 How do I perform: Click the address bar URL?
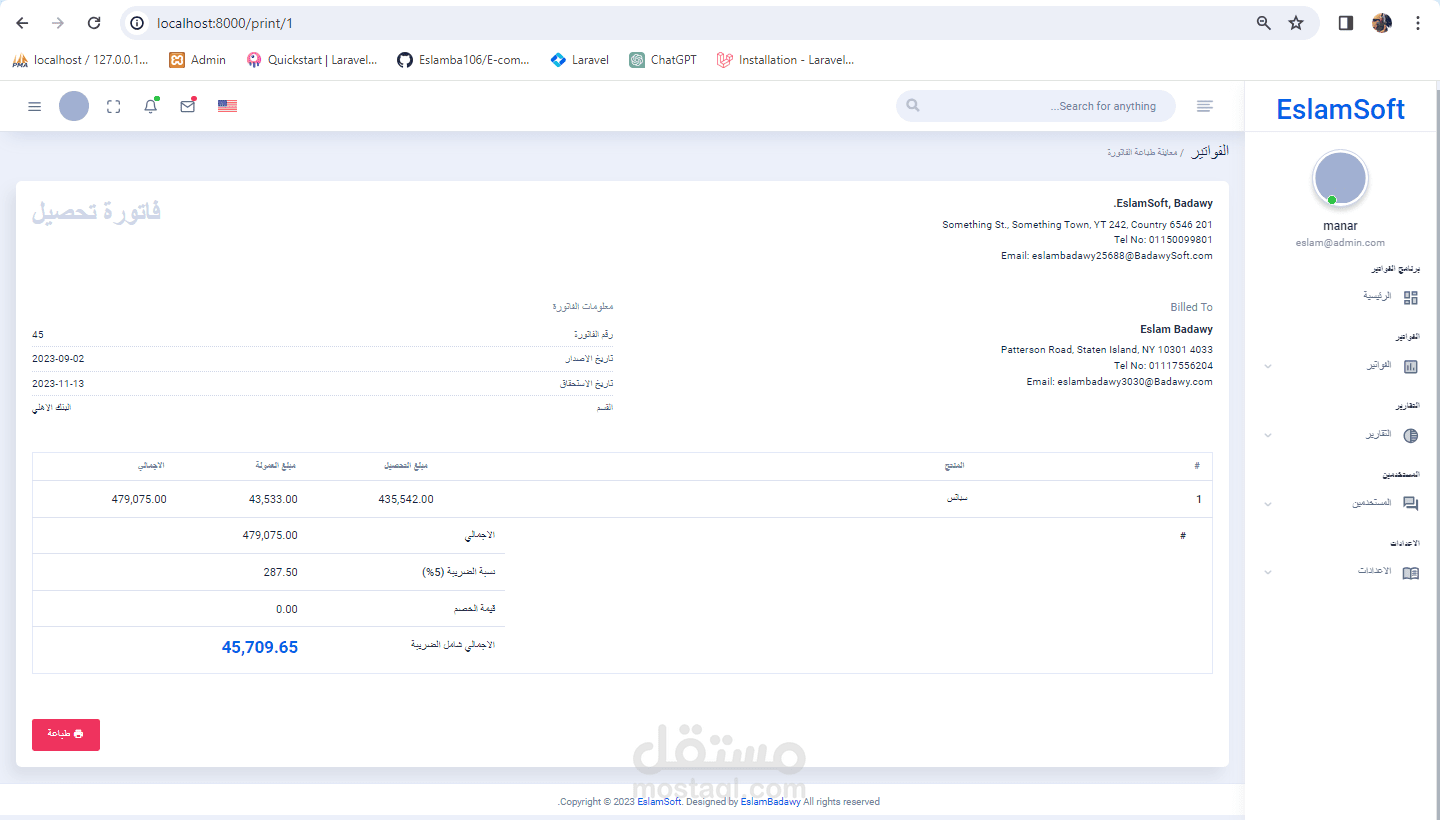click(225, 23)
